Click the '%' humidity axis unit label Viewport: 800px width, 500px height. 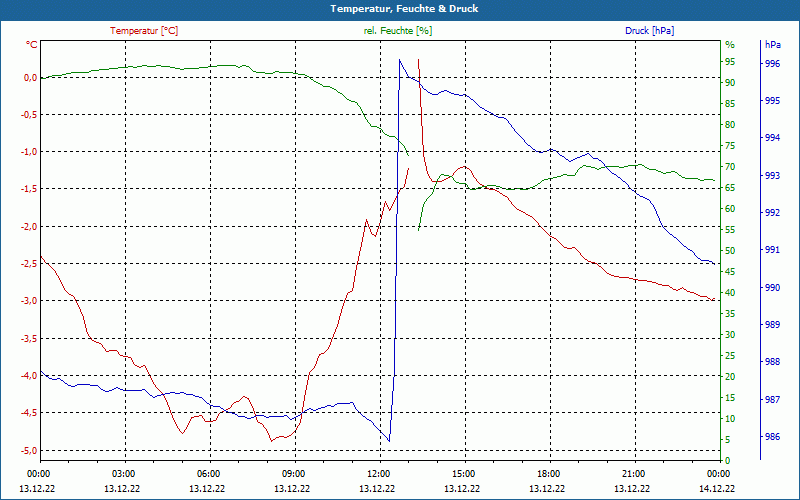pyautogui.click(x=730, y=45)
